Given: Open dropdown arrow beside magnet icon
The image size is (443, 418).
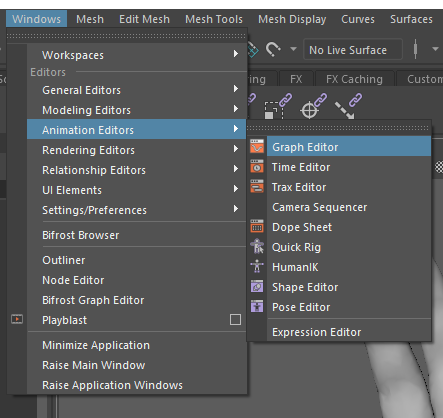Looking at the screenshot, I should pyautogui.click(x=293, y=49).
